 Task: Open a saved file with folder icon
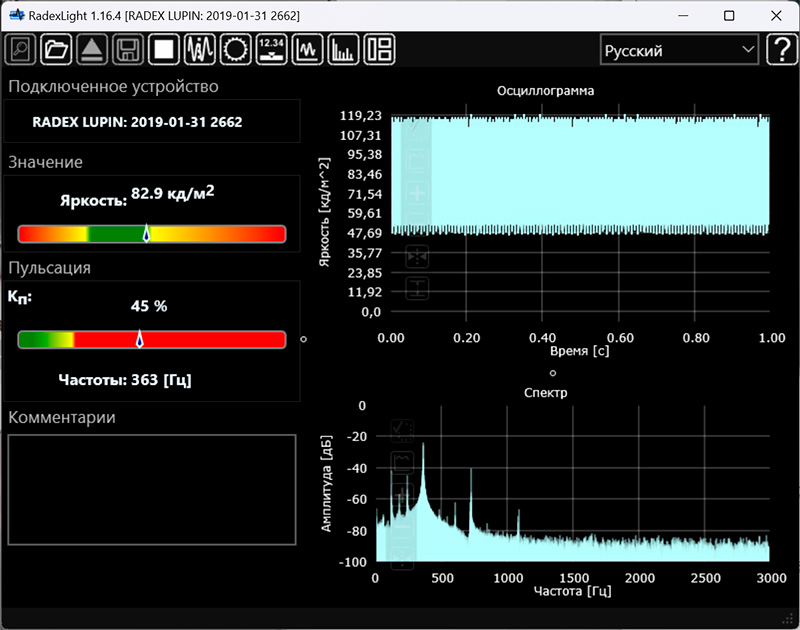point(56,49)
